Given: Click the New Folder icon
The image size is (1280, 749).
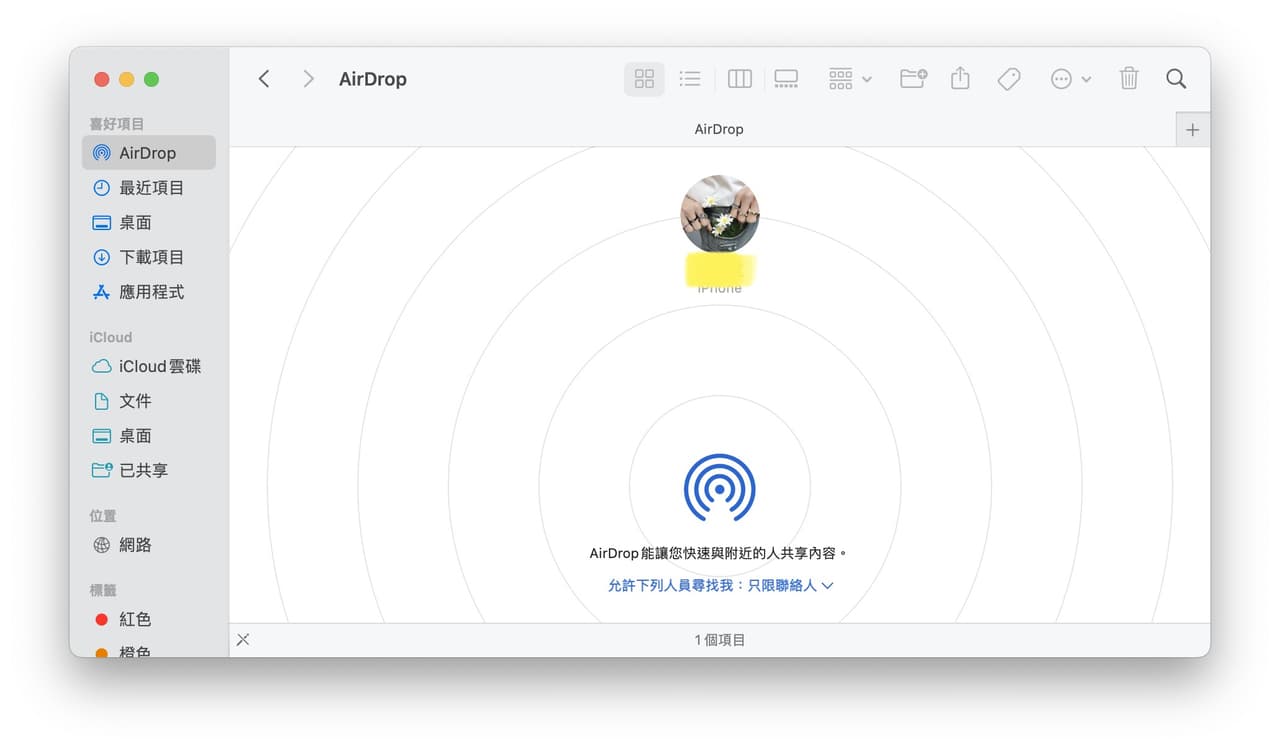Looking at the screenshot, I should [x=911, y=78].
